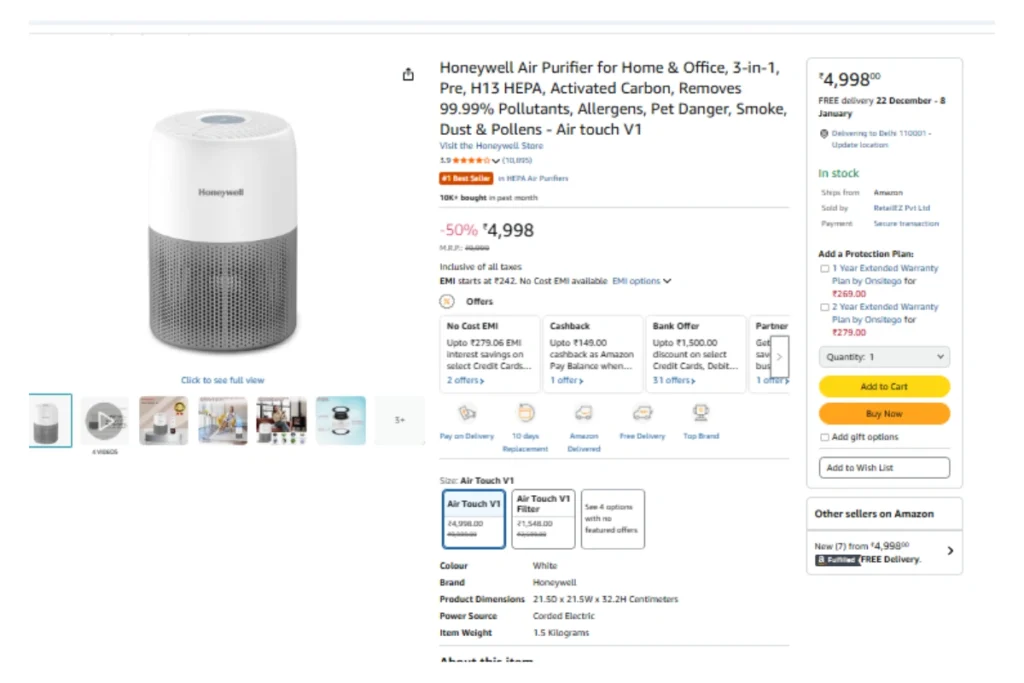Screen dimensions: 1024x683
Task: Click the 3+ more images thumbnail
Action: coord(399,420)
